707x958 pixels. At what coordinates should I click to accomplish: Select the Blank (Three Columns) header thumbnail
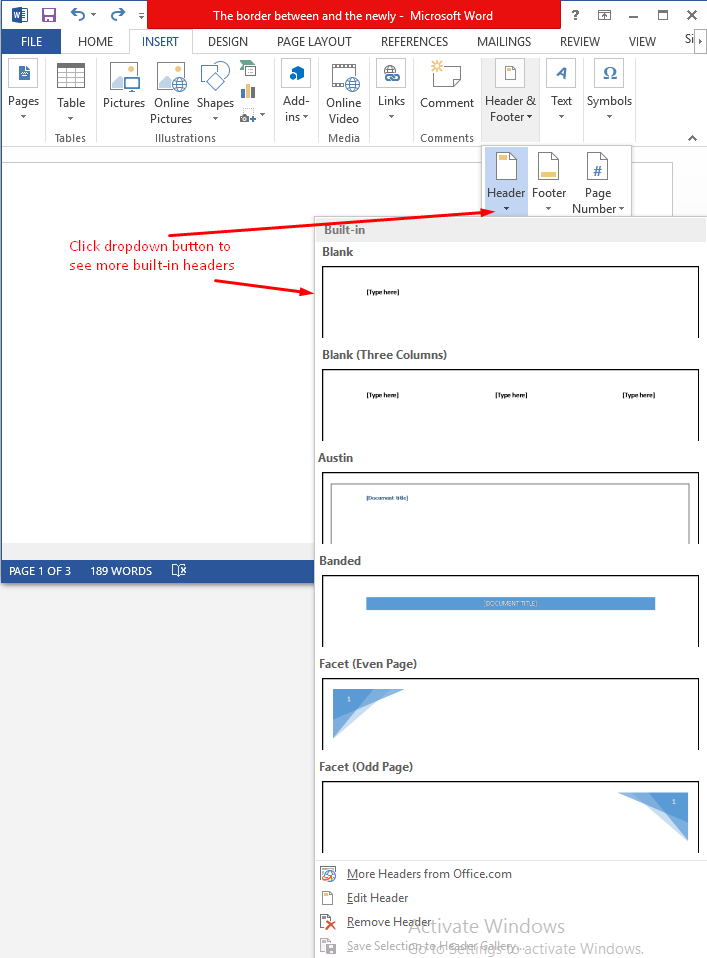510,404
